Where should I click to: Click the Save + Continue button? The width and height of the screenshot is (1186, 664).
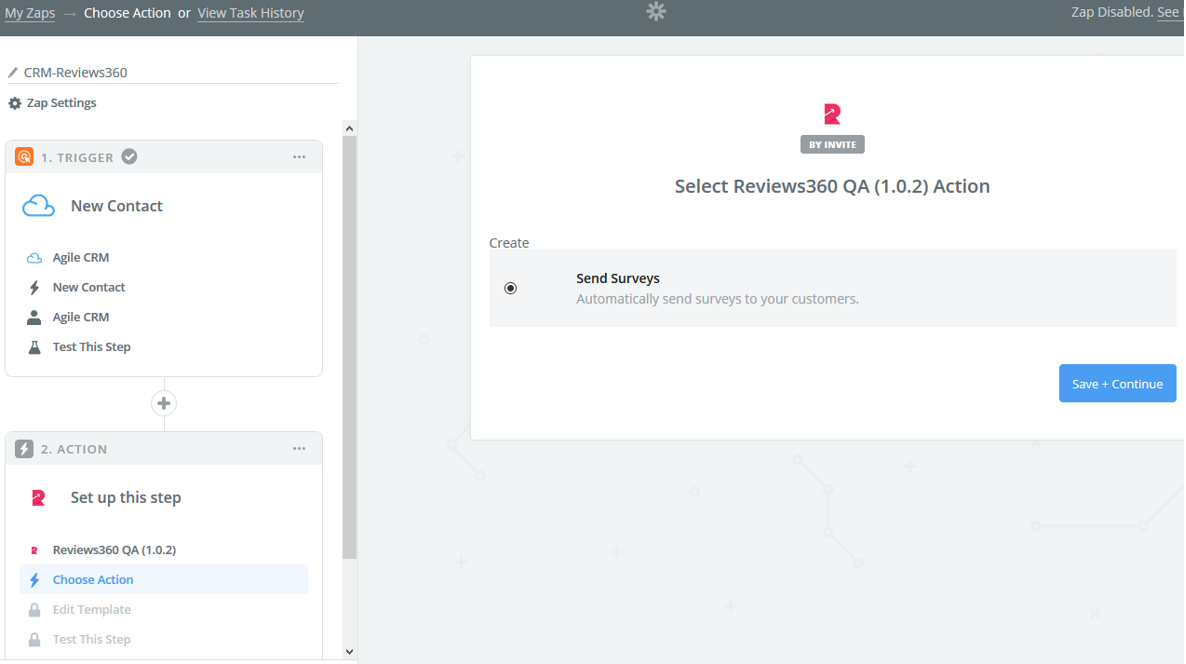[x=1117, y=383]
